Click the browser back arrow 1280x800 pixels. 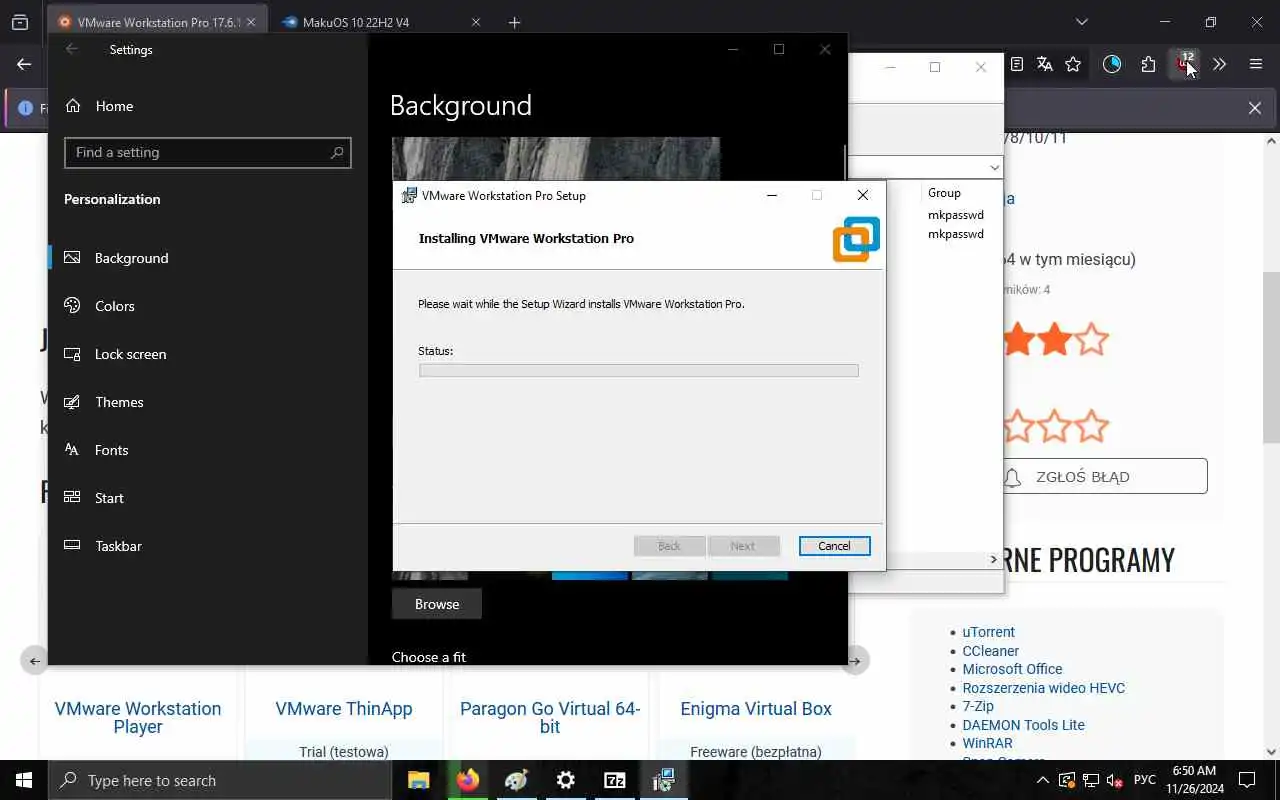coord(24,64)
